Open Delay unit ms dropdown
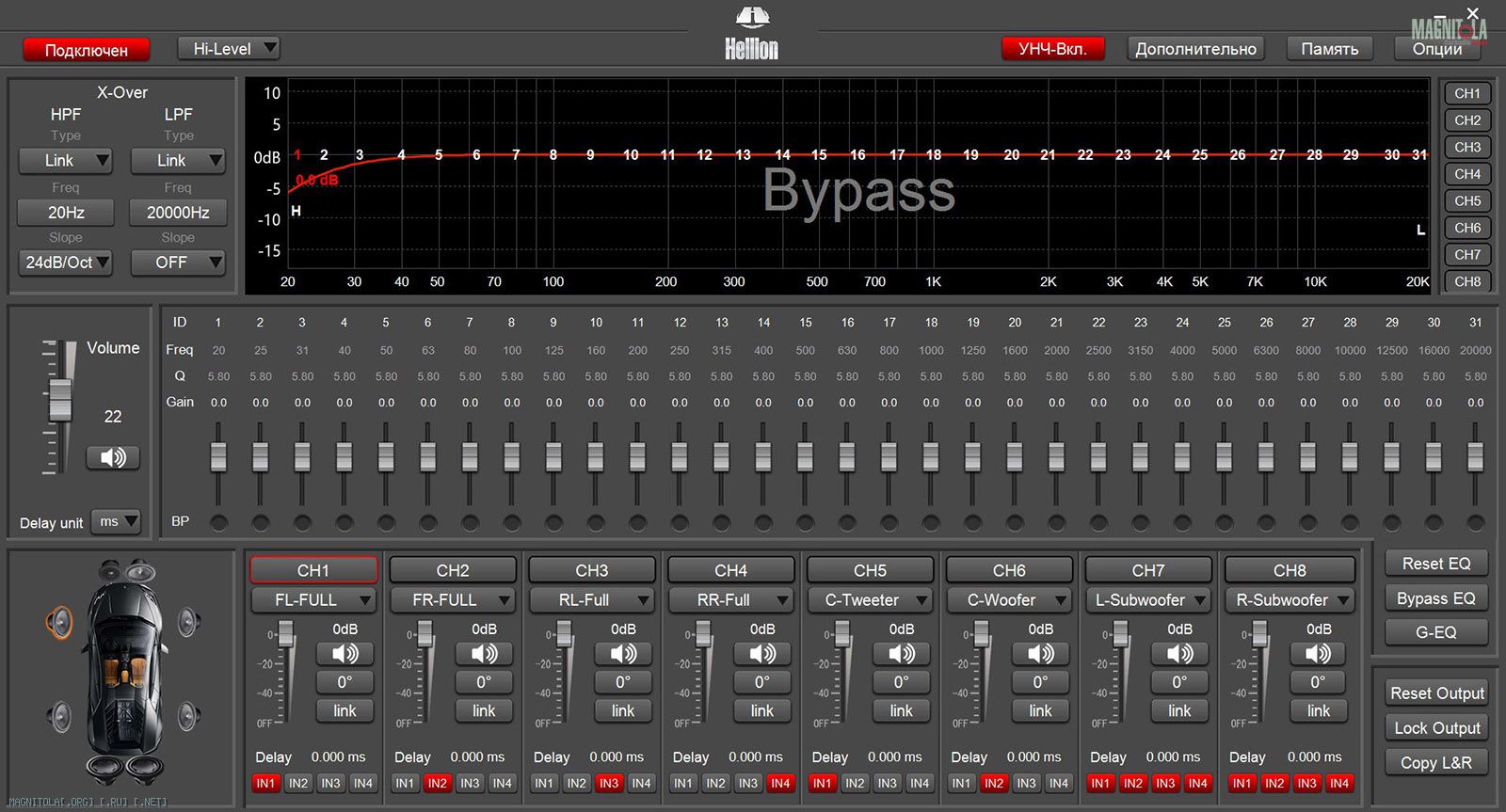 (116, 521)
